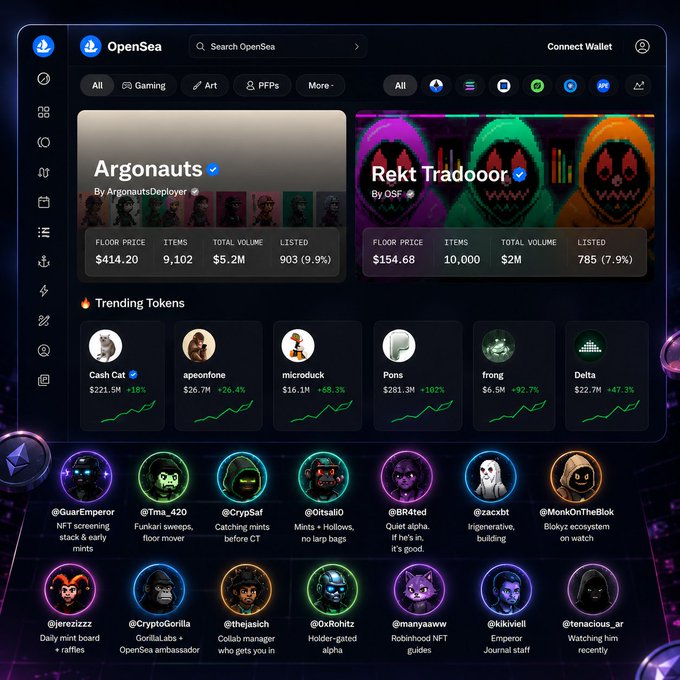The image size is (680, 680).
Task: Filter by Solana chain icon
Action: [x=470, y=85]
